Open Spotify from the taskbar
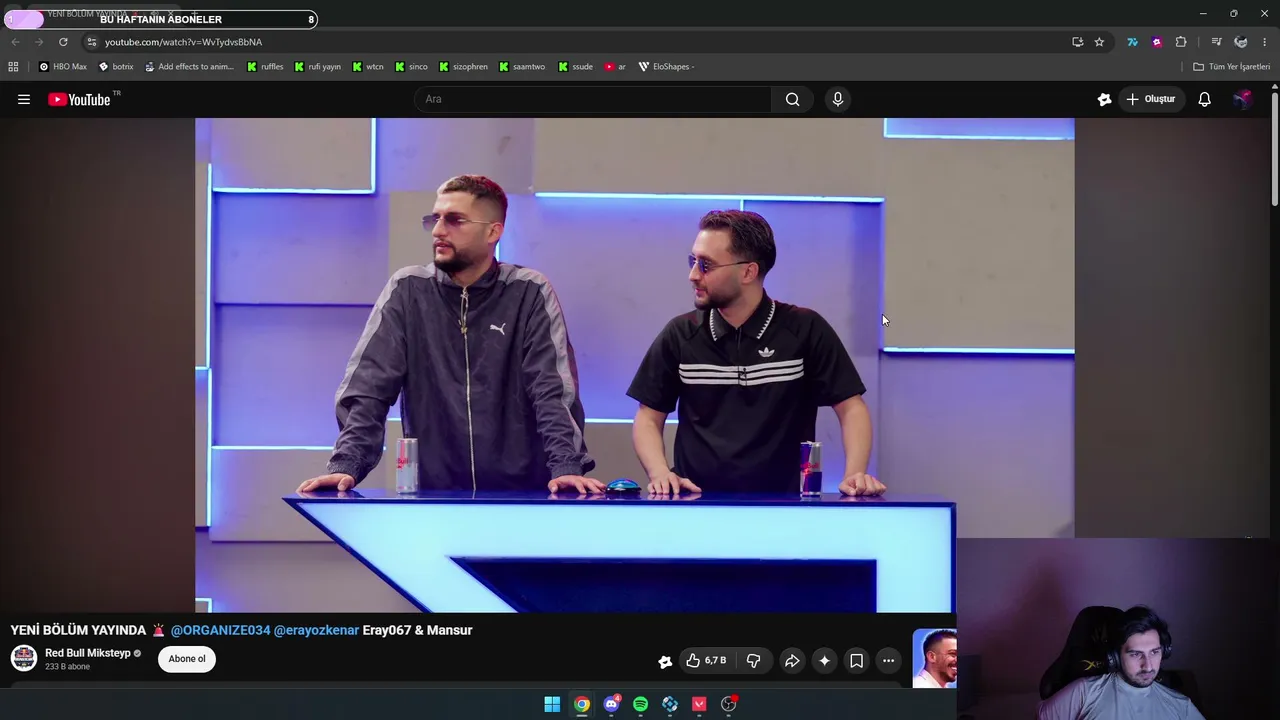The image size is (1280, 720). 640,704
